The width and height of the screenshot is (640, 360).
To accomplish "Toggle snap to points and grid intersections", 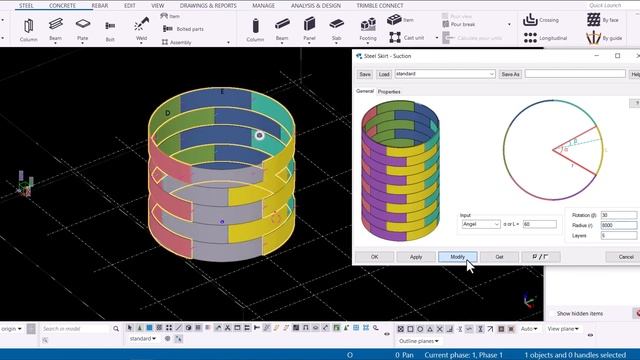I will [x=400, y=329].
